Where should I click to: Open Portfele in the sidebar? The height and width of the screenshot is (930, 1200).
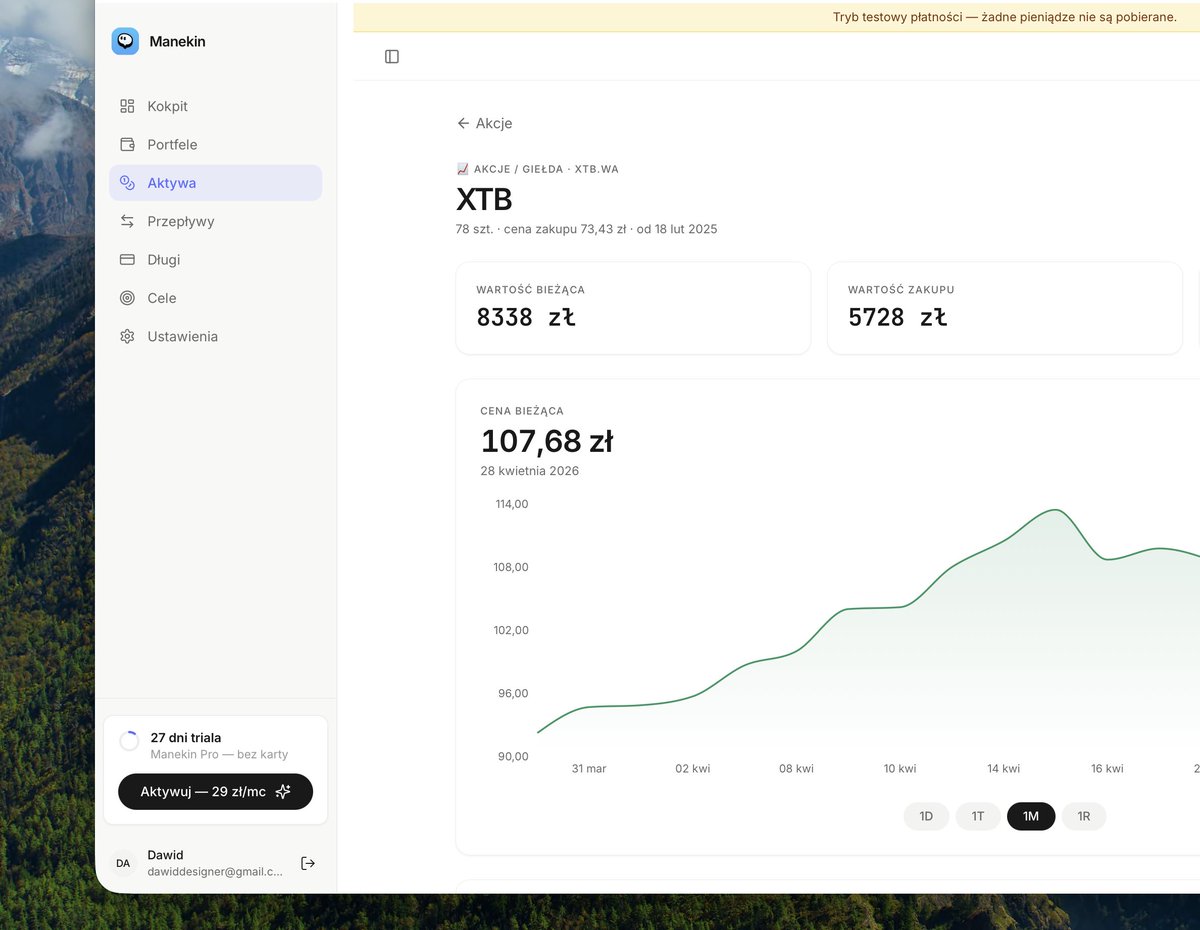click(215, 144)
